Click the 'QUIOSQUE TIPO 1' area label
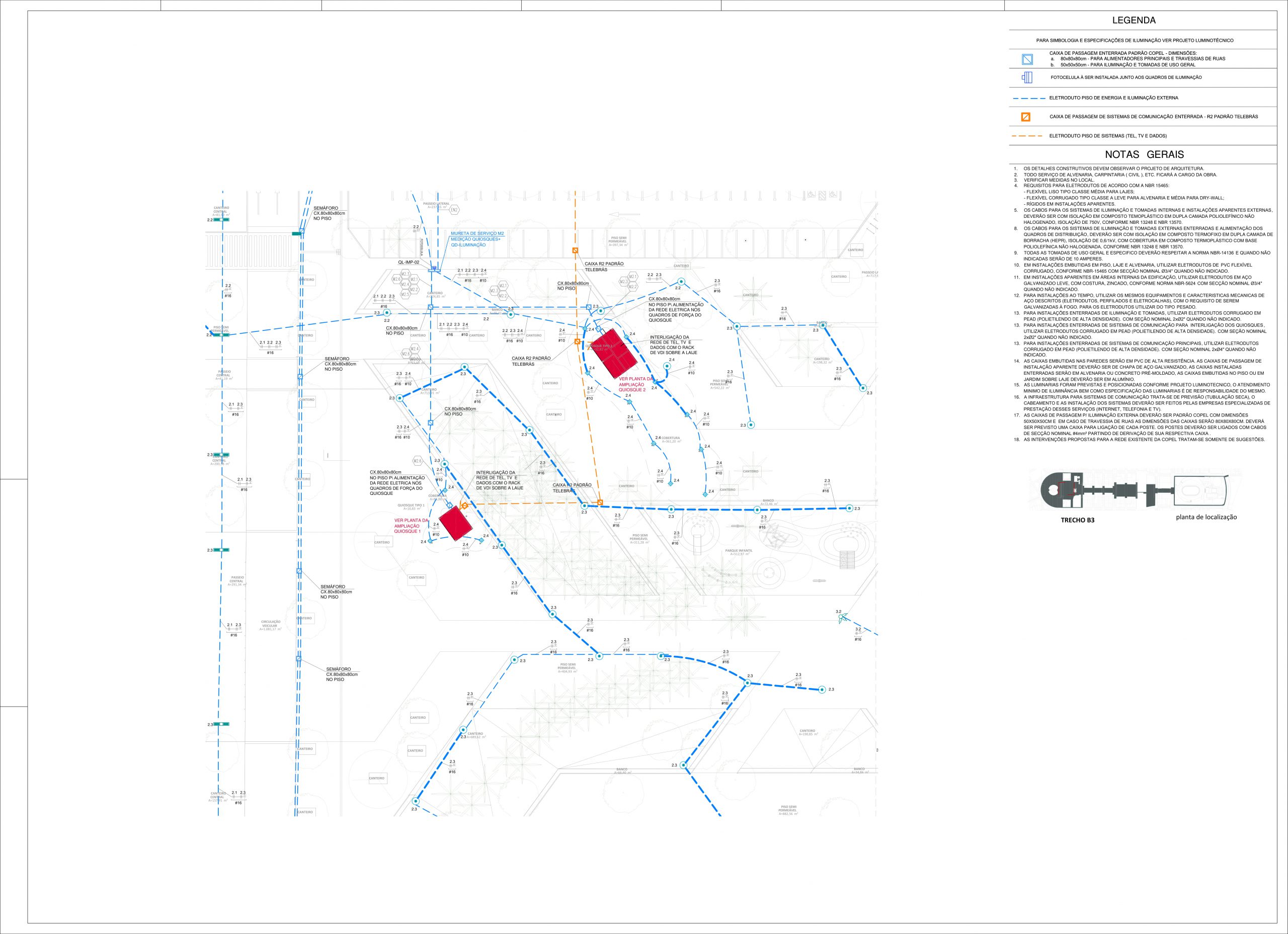Viewport: 1288px width, 934px height. pyautogui.click(x=411, y=507)
